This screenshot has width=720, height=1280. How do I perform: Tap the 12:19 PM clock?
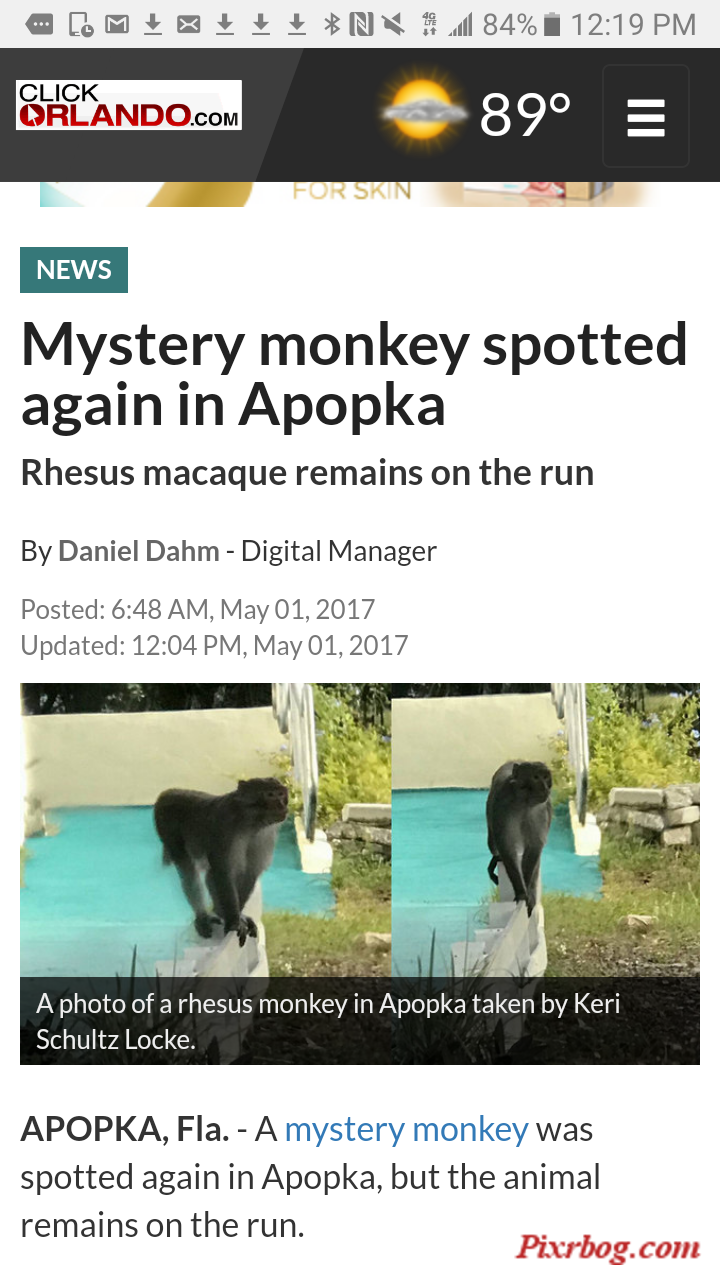pyautogui.click(x=633, y=24)
